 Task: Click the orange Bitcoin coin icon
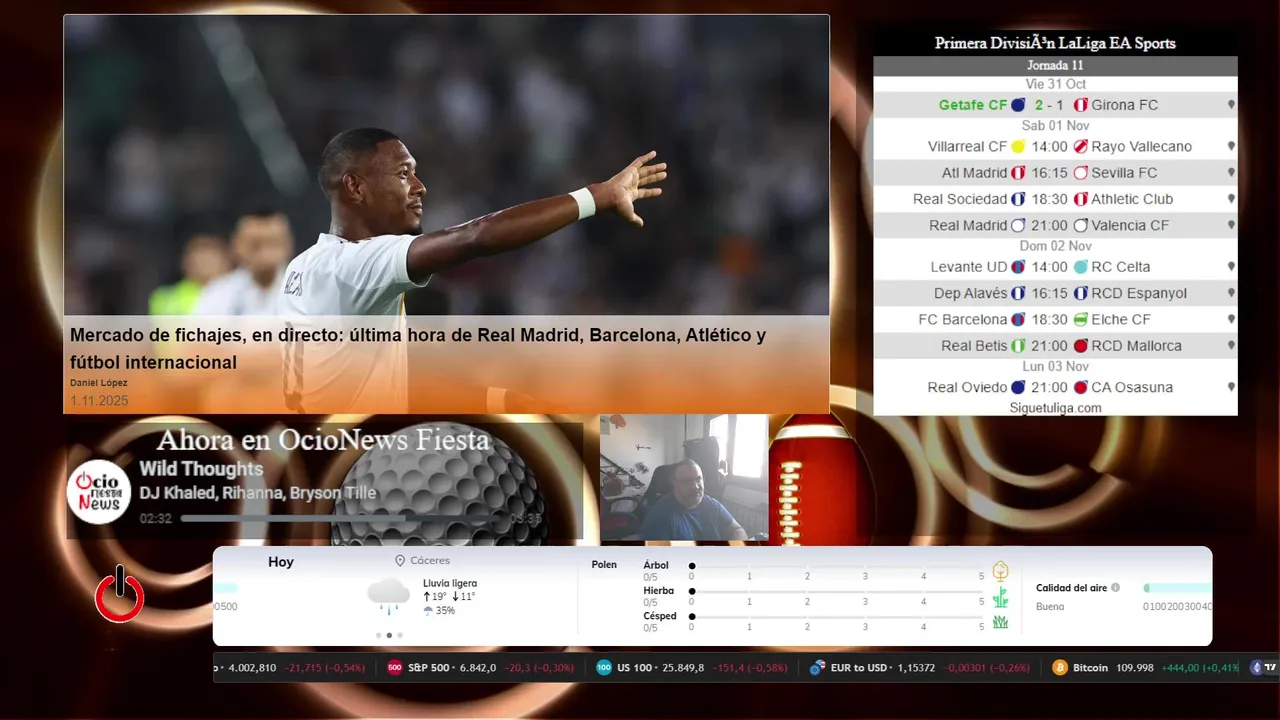(x=1060, y=668)
